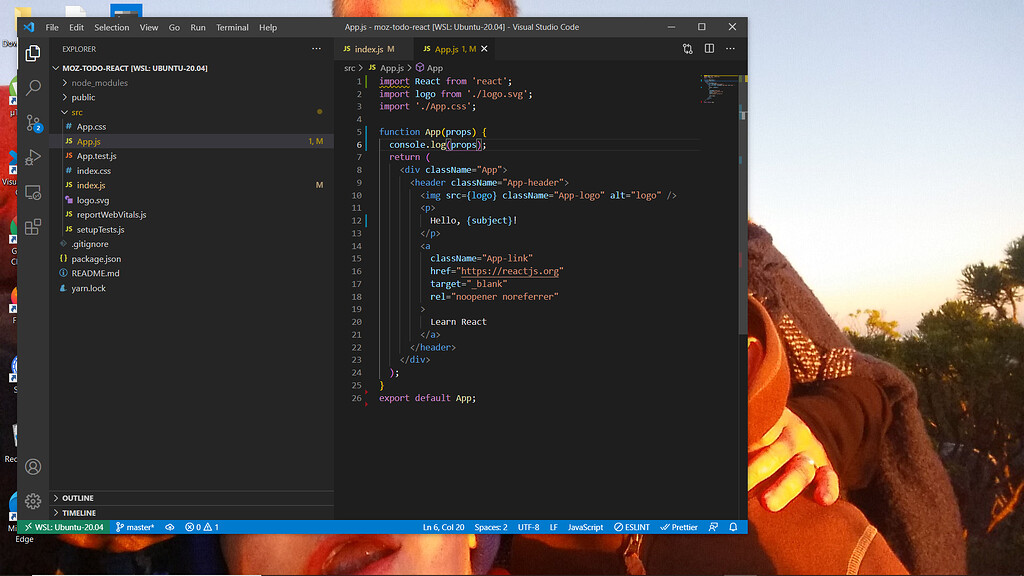Screen dimensions: 1024x576
Task: Click the master* branch indicator
Action: point(134,527)
